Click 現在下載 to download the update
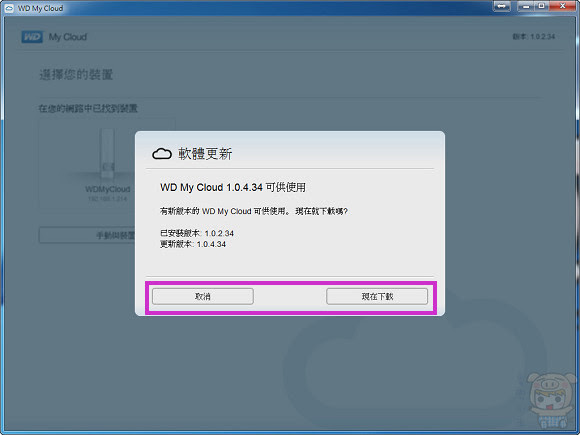Viewport: 580px width, 435px height. [x=377, y=296]
